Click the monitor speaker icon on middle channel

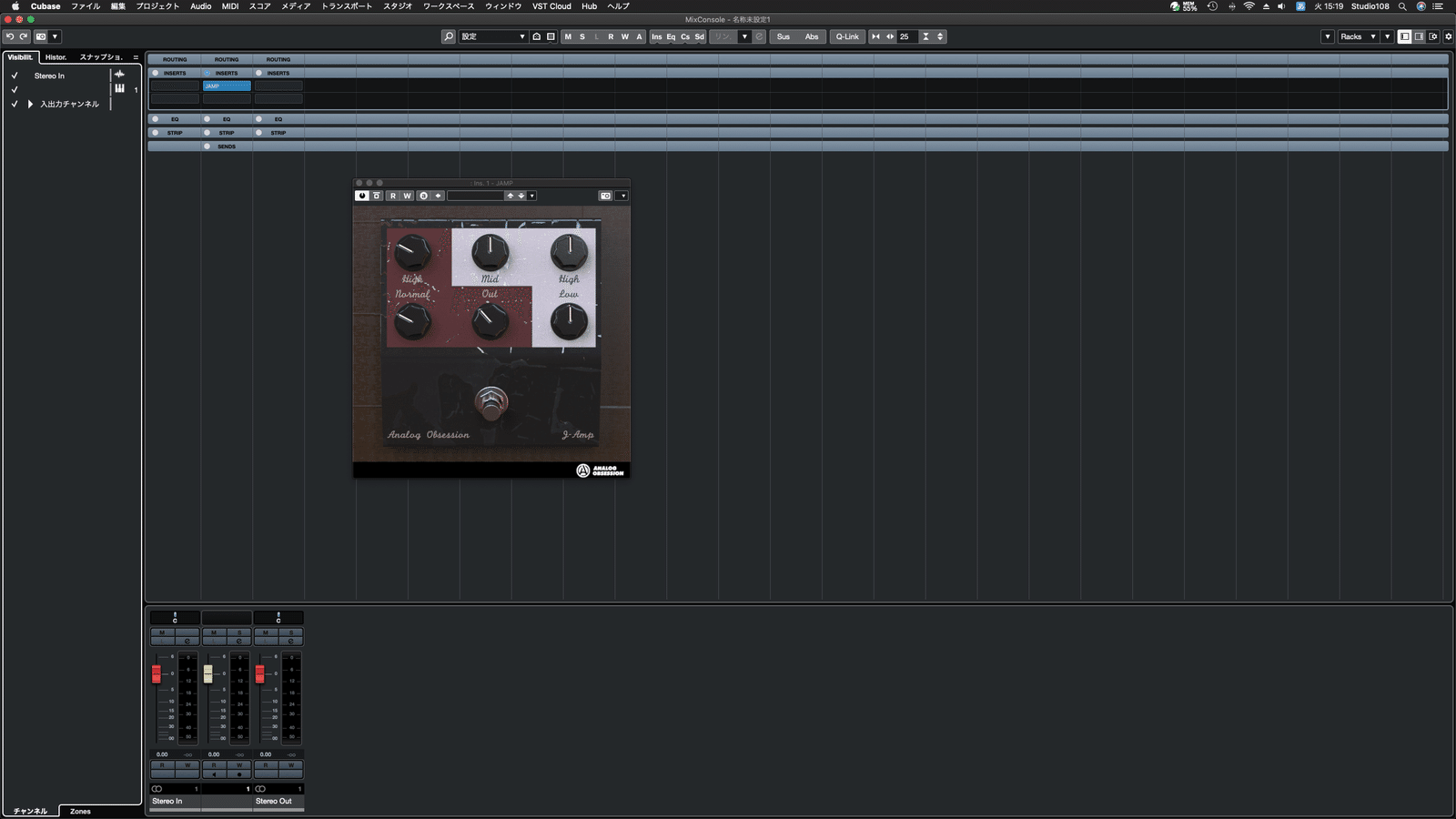pos(214,773)
